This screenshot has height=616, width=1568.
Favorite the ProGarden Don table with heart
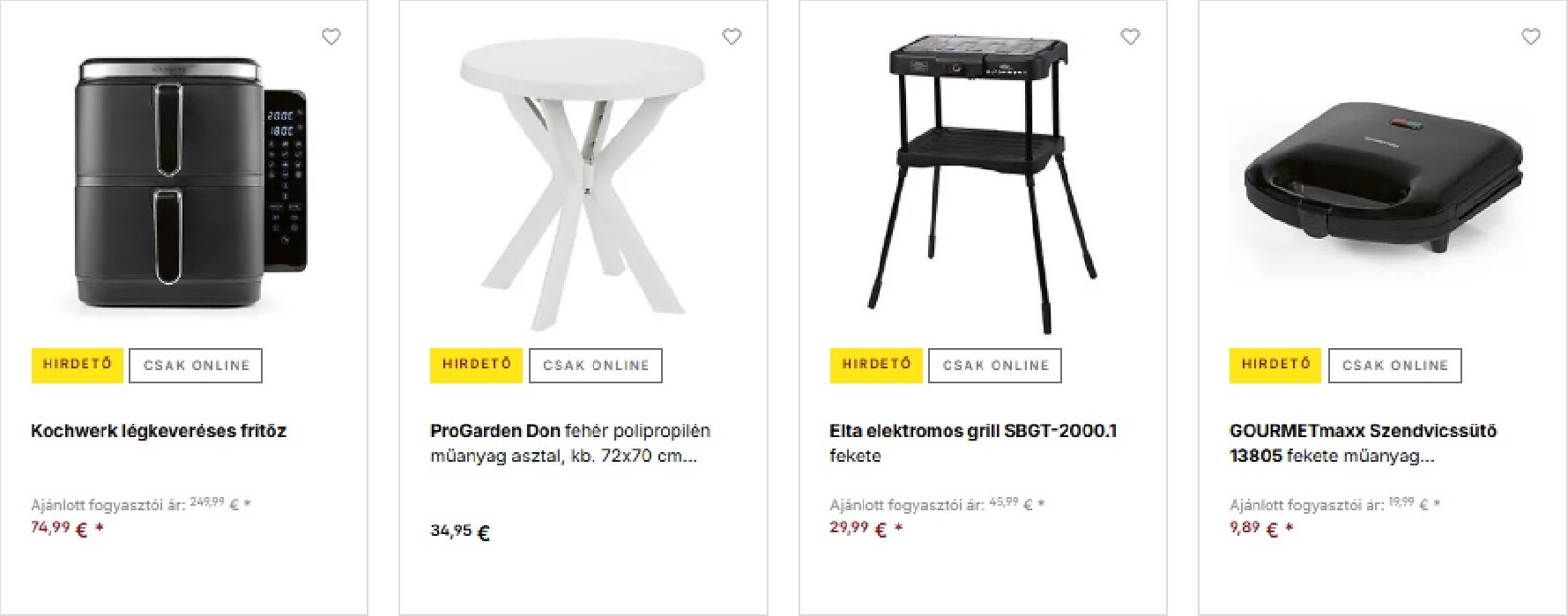pyautogui.click(x=732, y=37)
